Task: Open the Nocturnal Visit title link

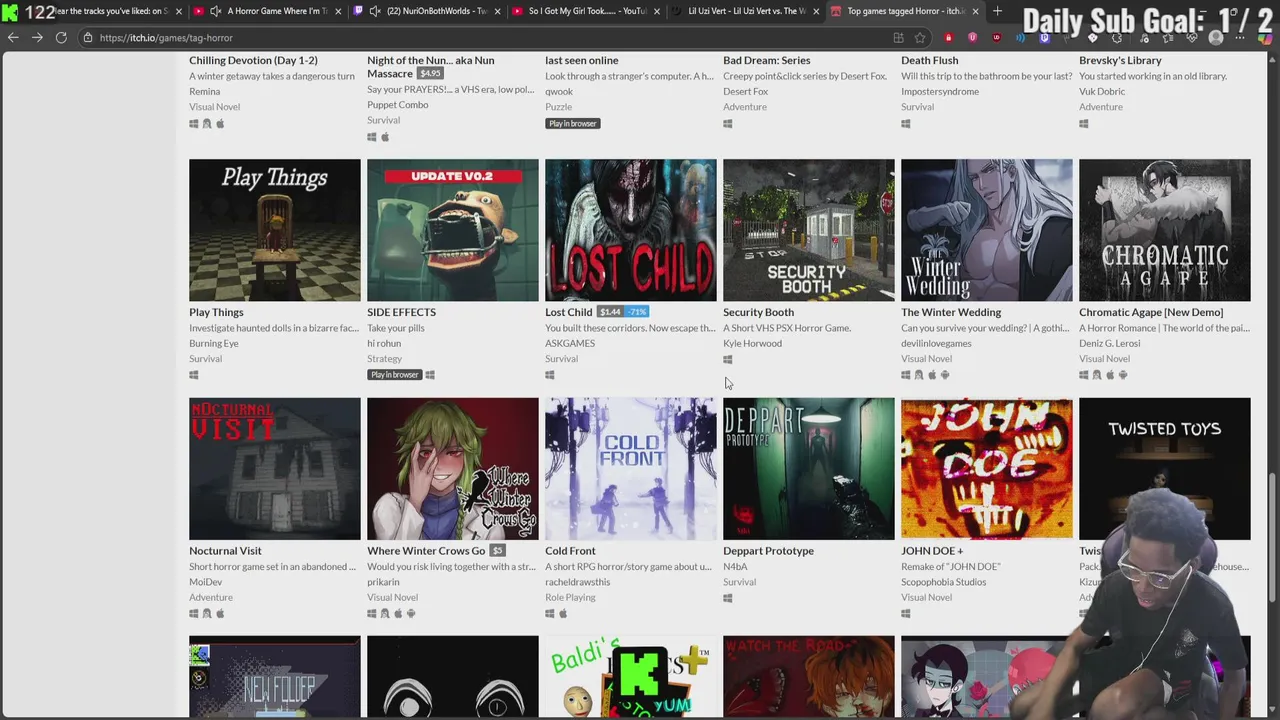Action: 225,551
